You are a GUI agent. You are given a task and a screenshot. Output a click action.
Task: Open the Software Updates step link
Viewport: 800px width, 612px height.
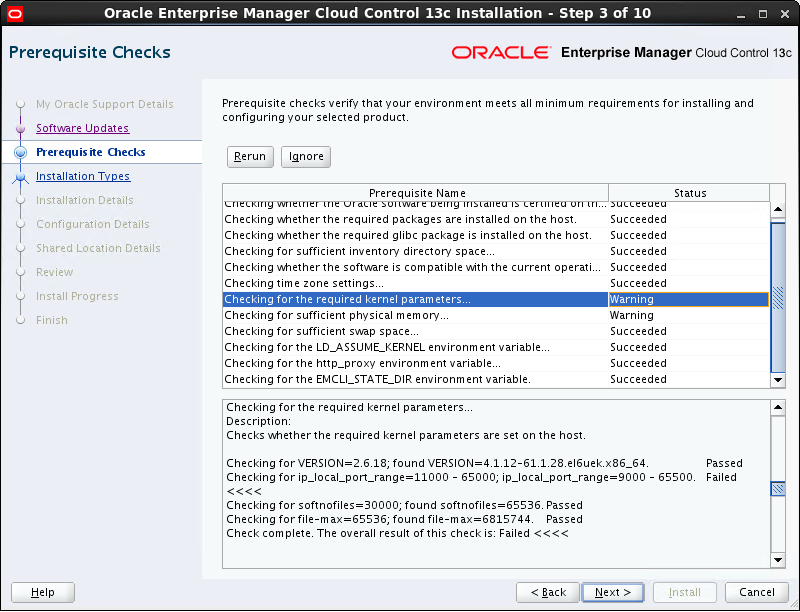(x=83, y=128)
